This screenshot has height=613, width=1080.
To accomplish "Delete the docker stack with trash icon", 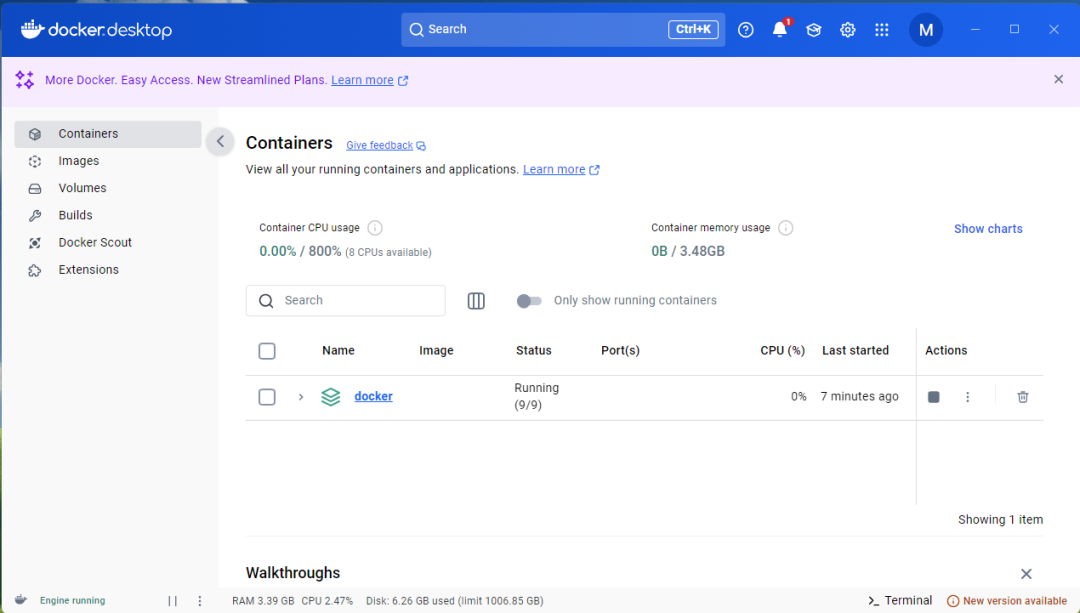I will coord(1023,397).
